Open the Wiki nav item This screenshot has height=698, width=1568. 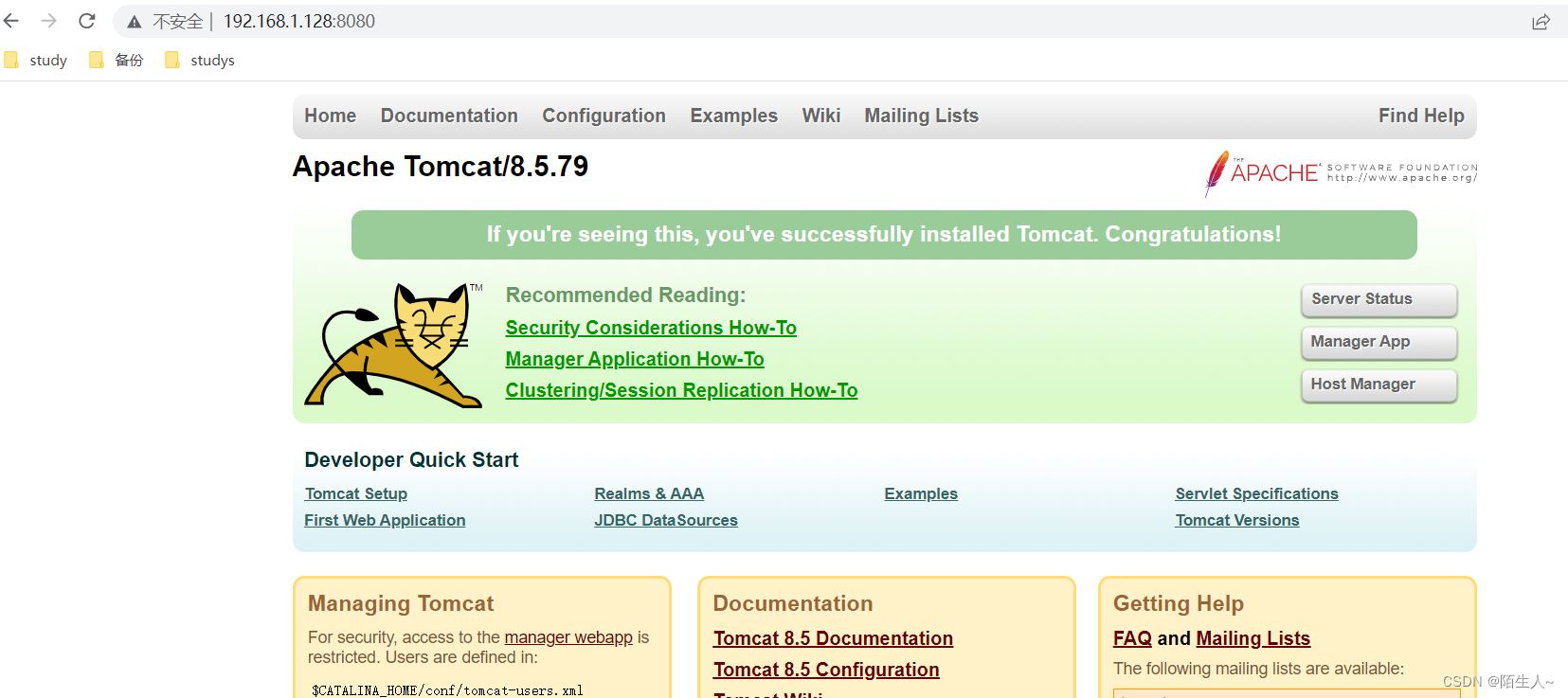pyautogui.click(x=821, y=116)
